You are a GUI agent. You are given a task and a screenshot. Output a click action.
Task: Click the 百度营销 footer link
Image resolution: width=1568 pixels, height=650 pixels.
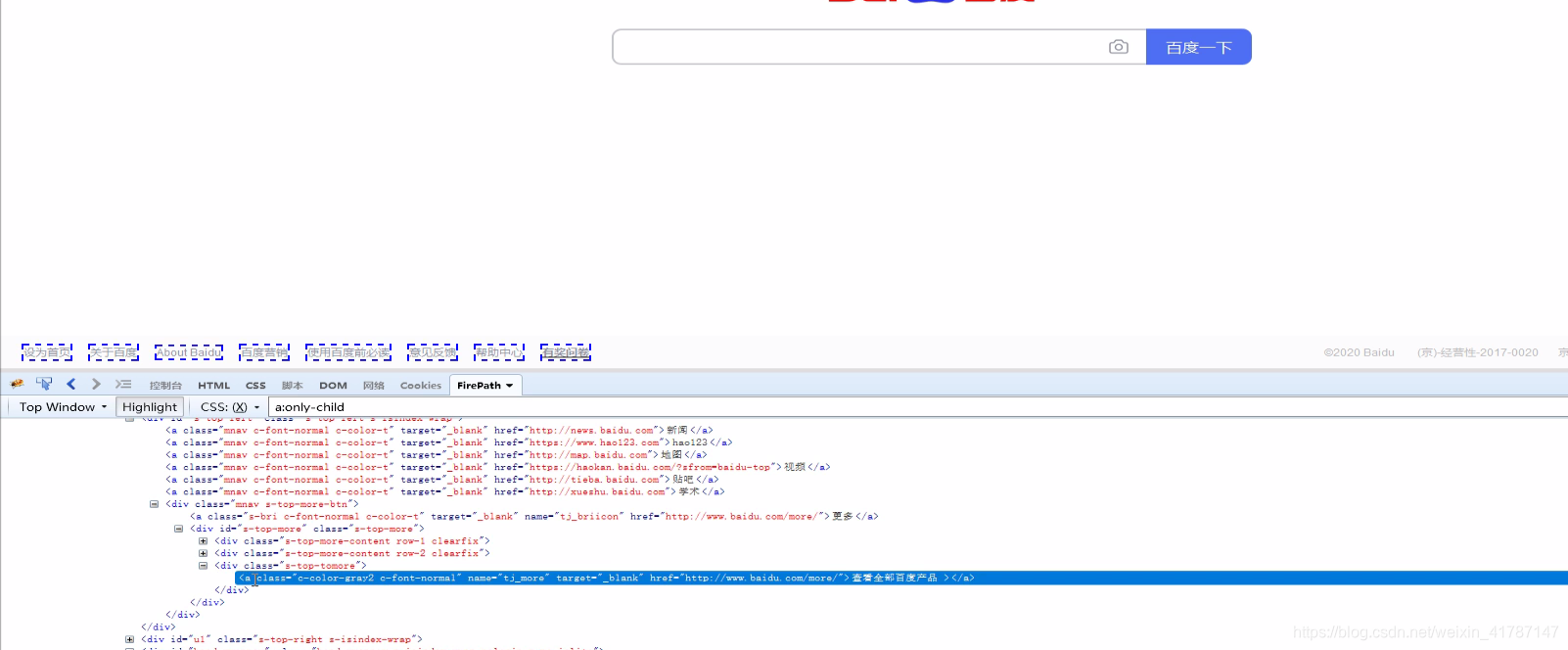point(264,352)
